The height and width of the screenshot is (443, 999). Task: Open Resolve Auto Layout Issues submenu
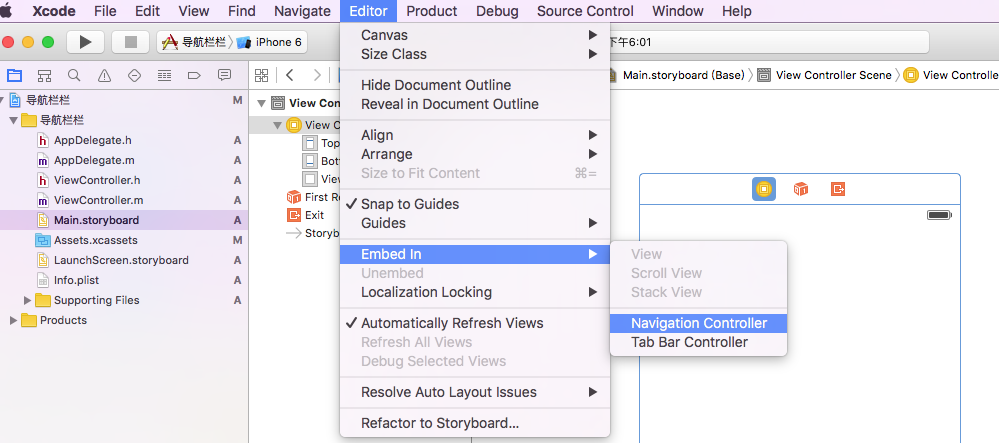[475, 392]
